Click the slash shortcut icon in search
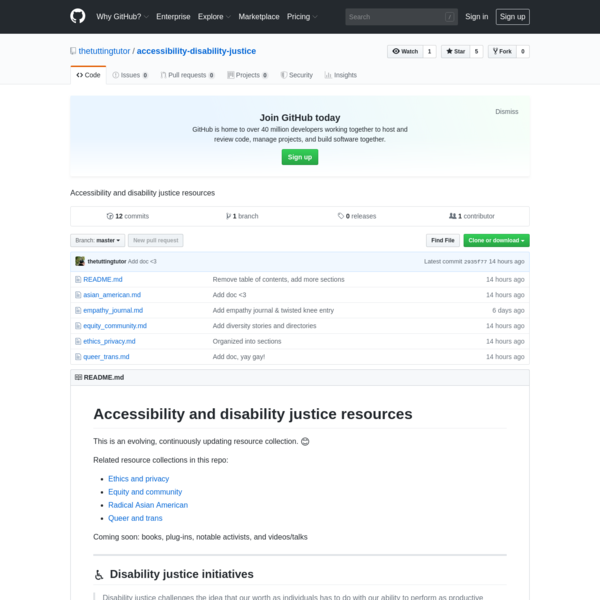The width and height of the screenshot is (600, 600). coord(450,17)
